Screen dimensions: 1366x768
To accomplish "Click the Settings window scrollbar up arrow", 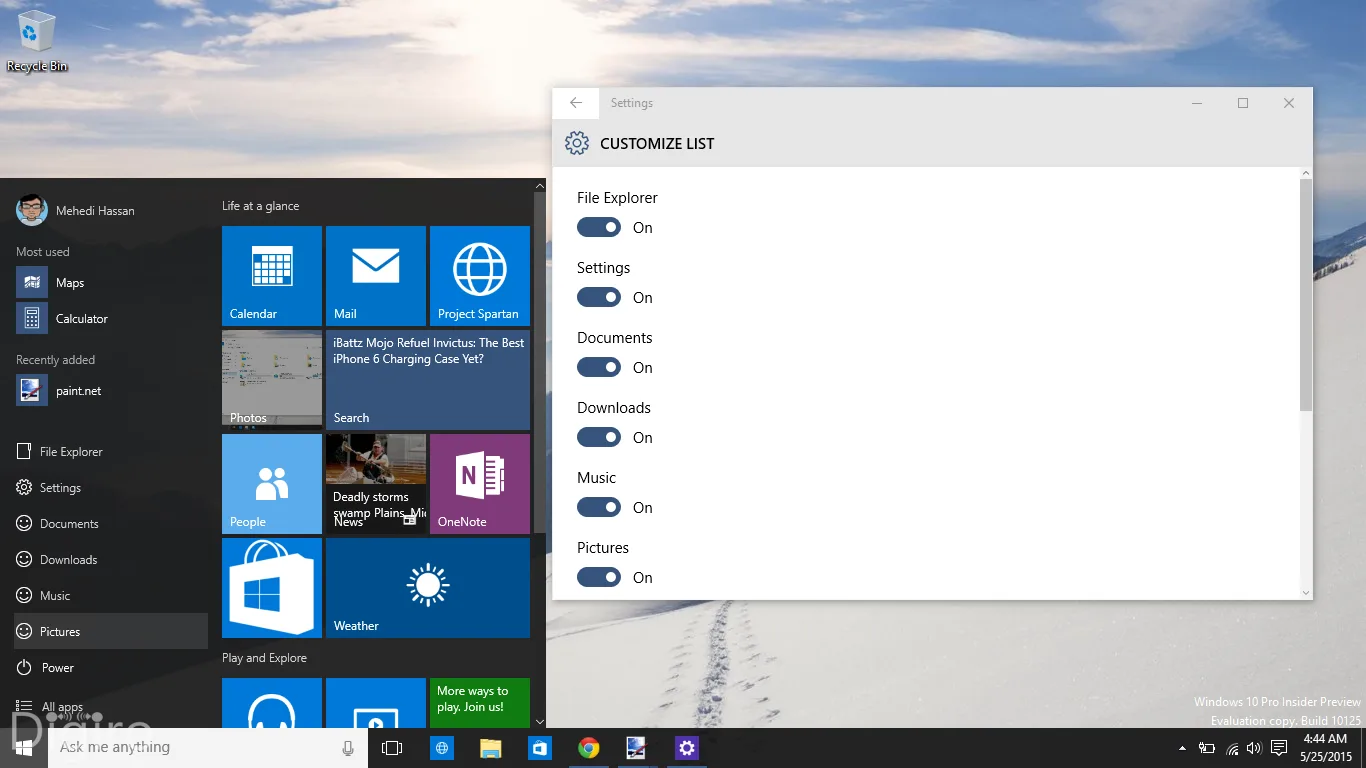I will (1305, 174).
